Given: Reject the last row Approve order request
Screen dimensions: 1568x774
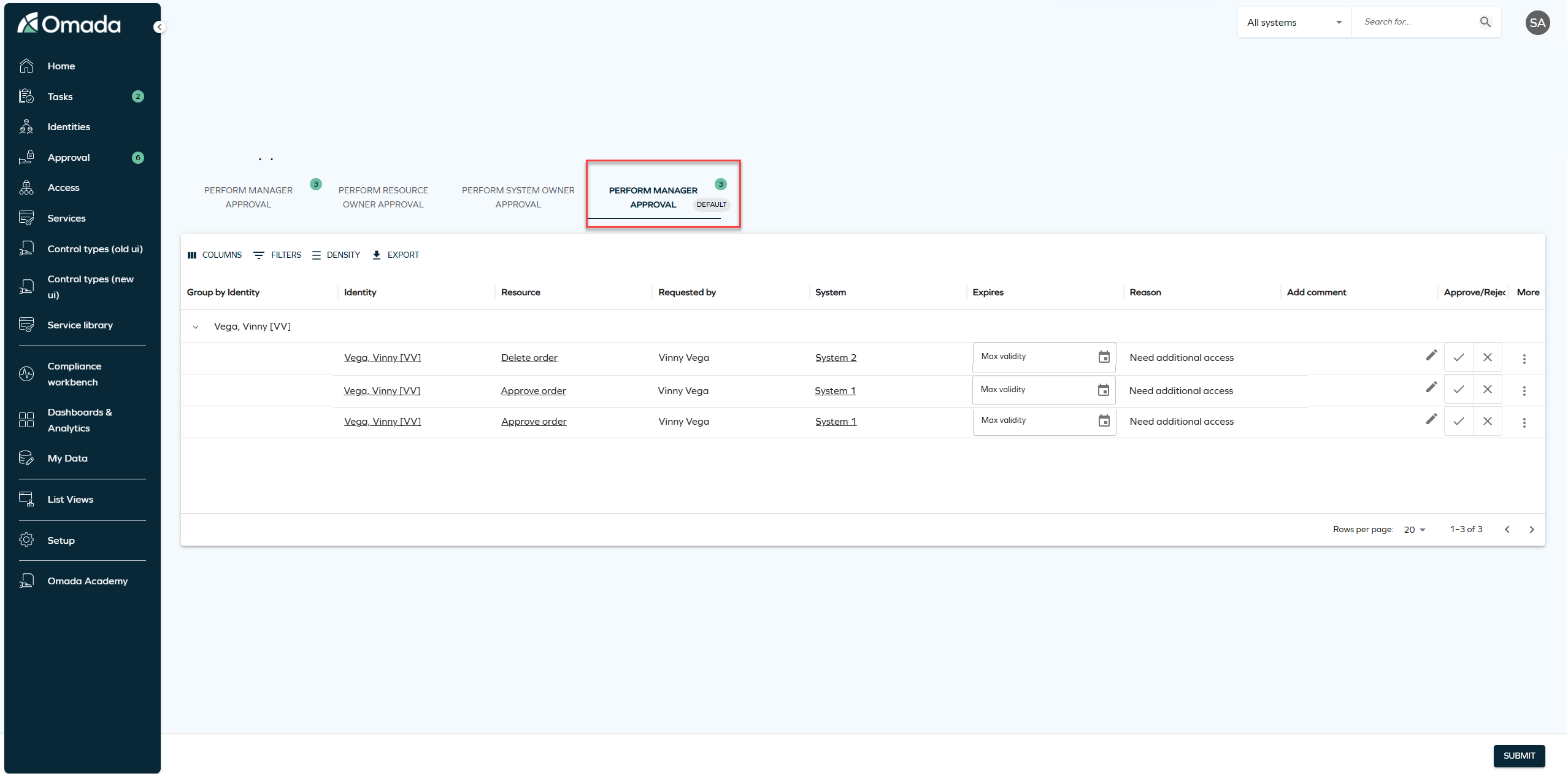Looking at the screenshot, I should point(1488,421).
